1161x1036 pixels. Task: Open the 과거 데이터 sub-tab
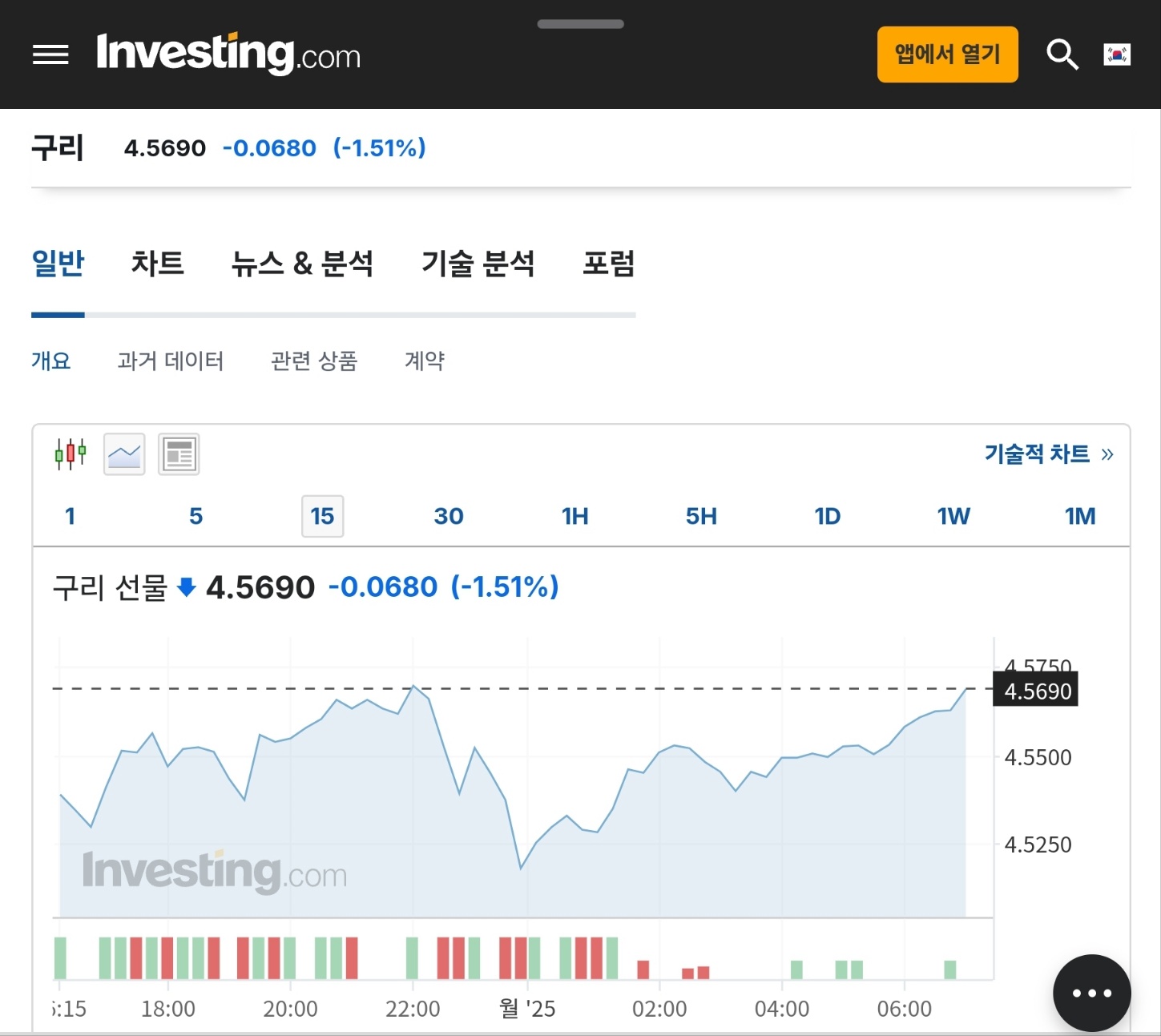coord(171,361)
